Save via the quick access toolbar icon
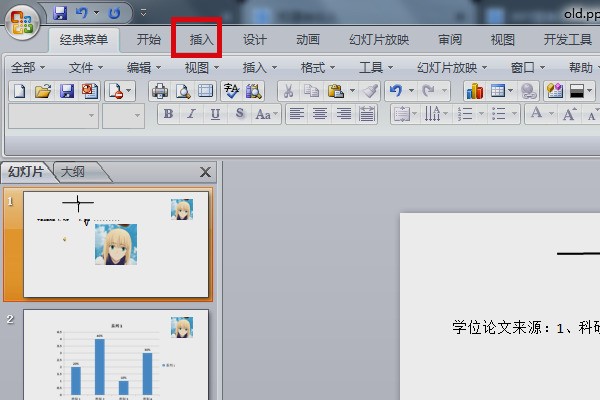600x400 pixels. [x=59, y=13]
